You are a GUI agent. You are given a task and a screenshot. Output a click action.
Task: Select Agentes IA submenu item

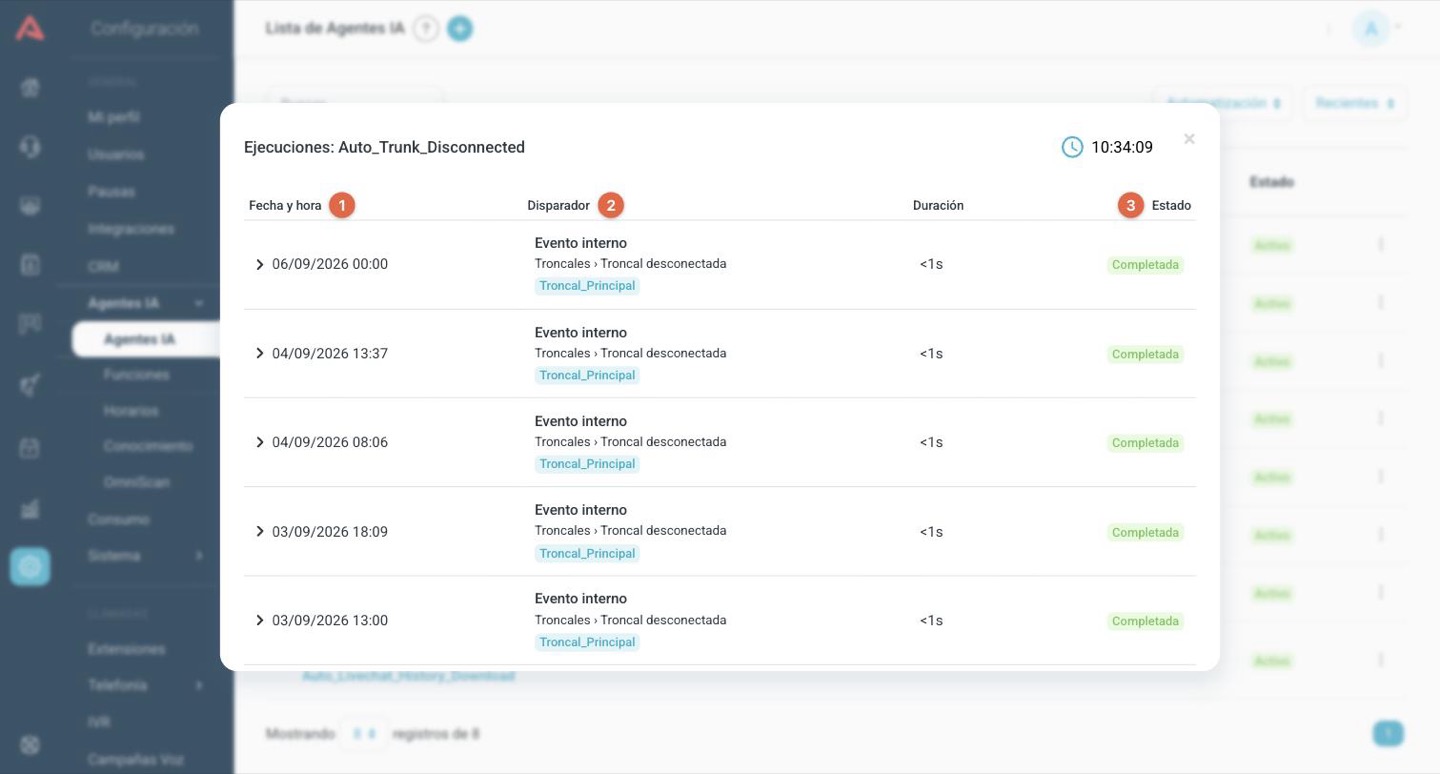coord(146,340)
